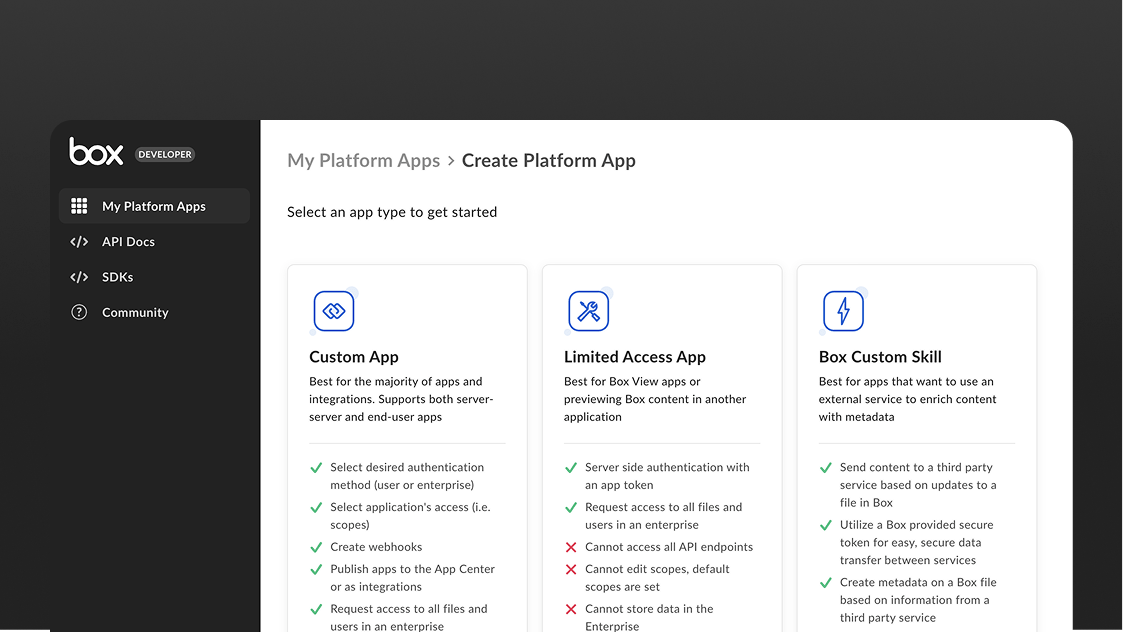Open API Docs from sidebar
This screenshot has width=1127, height=633.
point(129,242)
